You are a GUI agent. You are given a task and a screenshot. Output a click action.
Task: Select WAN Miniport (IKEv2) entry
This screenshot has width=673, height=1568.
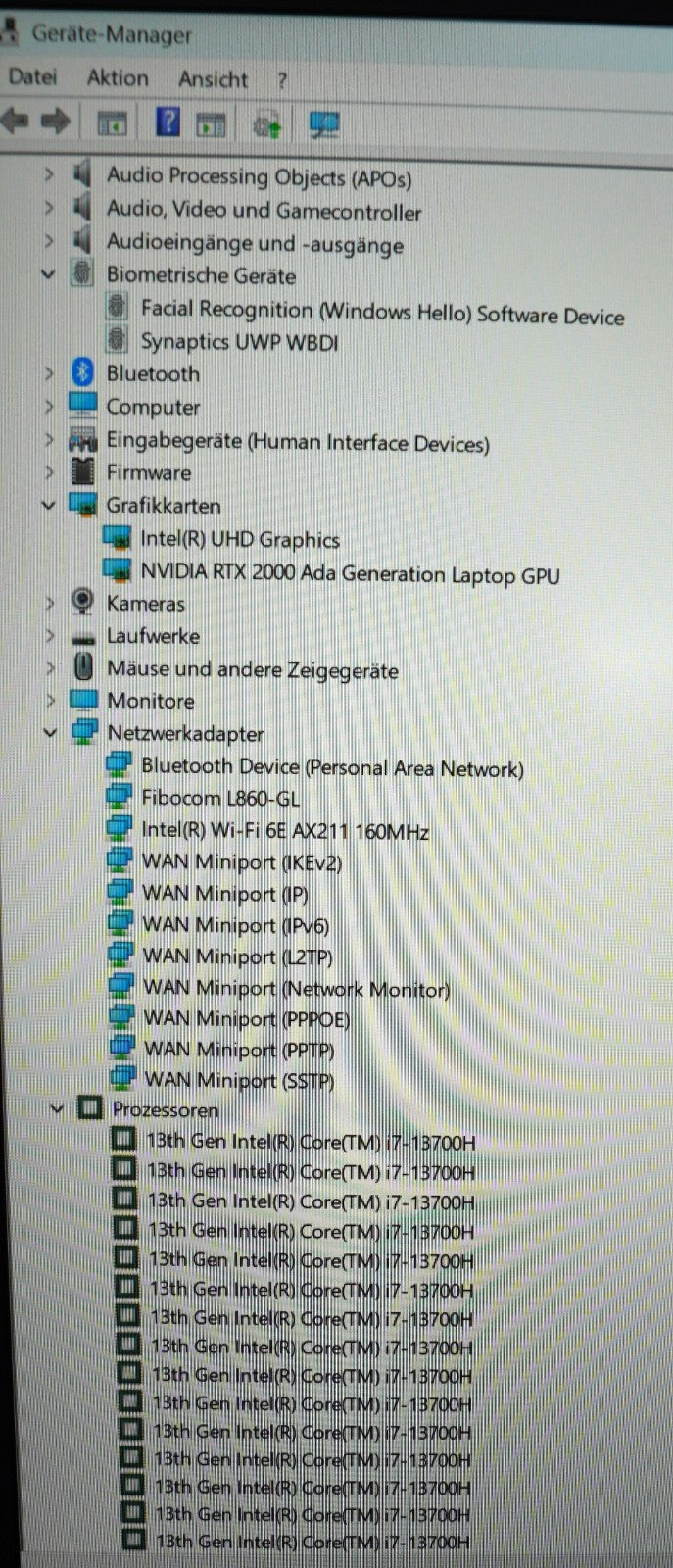pos(242,861)
